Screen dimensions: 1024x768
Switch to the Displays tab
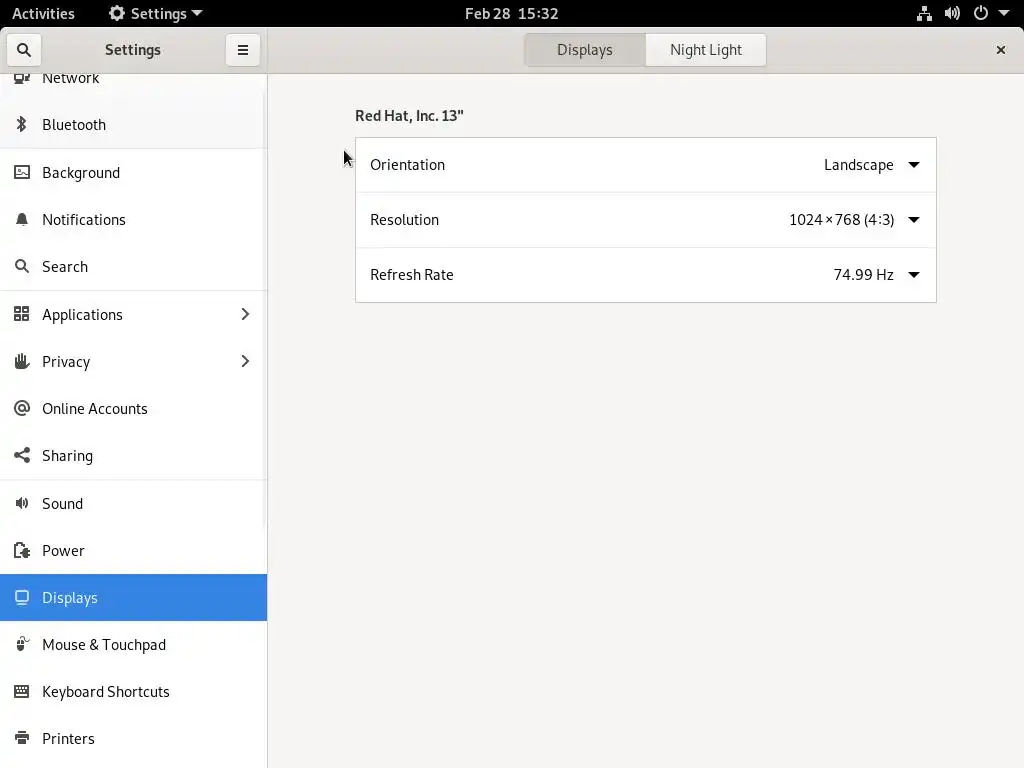584,50
